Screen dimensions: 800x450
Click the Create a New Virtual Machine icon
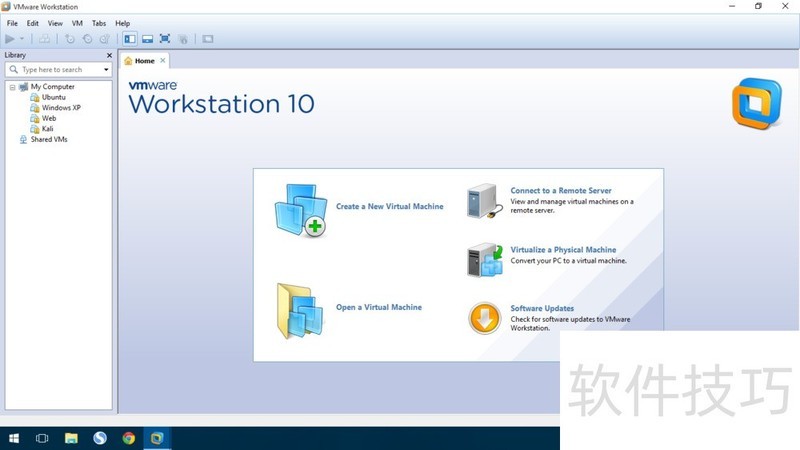(300, 209)
